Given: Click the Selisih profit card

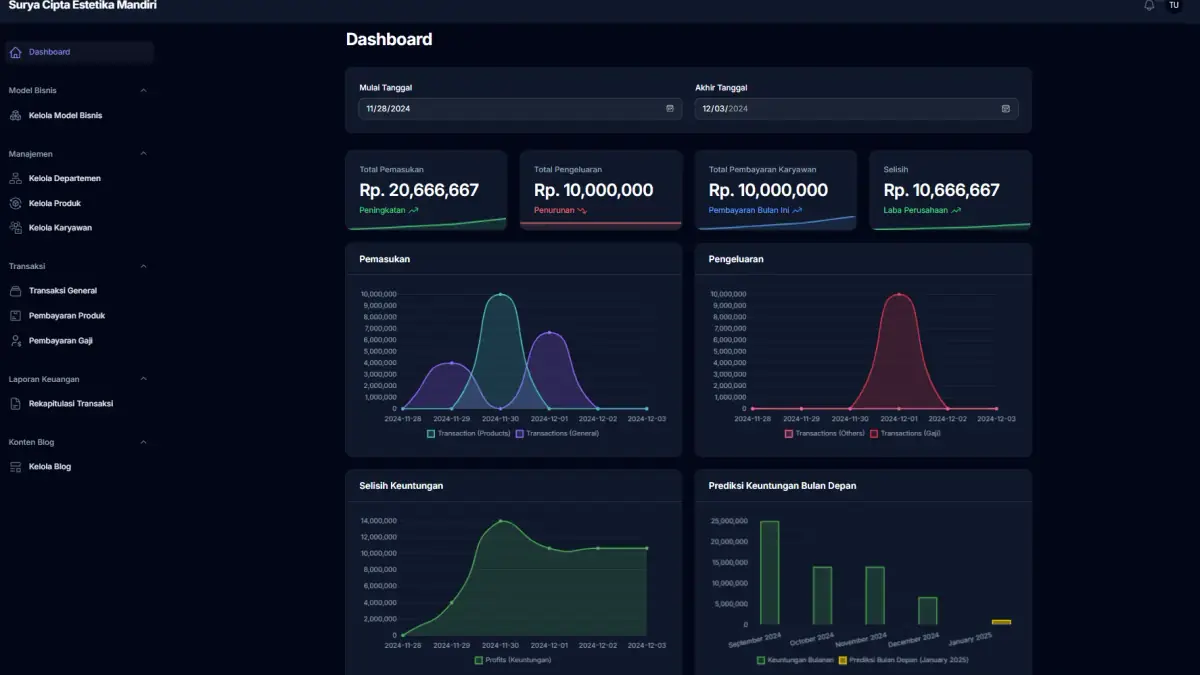Looking at the screenshot, I should pos(950,190).
